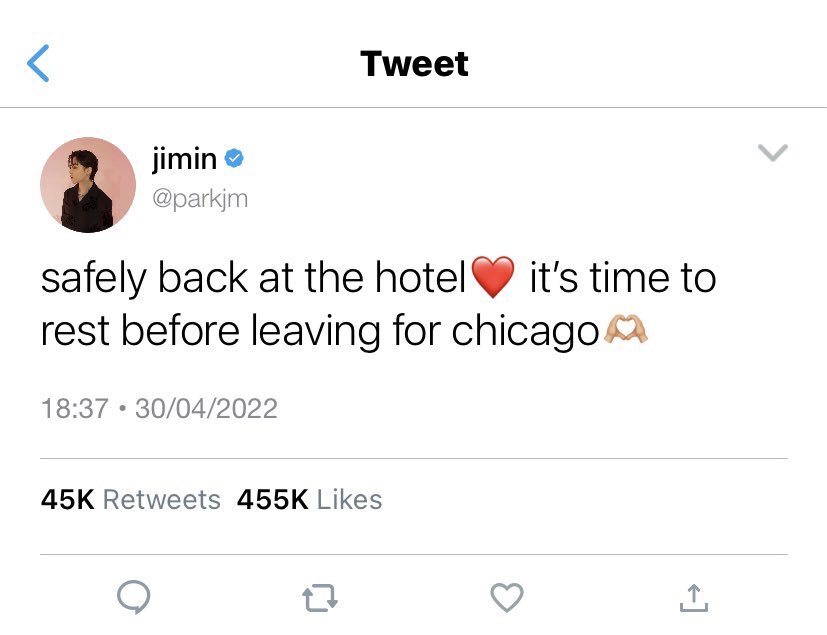The height and width of the screenshot is (635, 827).
Task: Like the tweet with heart icon
Action: [507, 598]
